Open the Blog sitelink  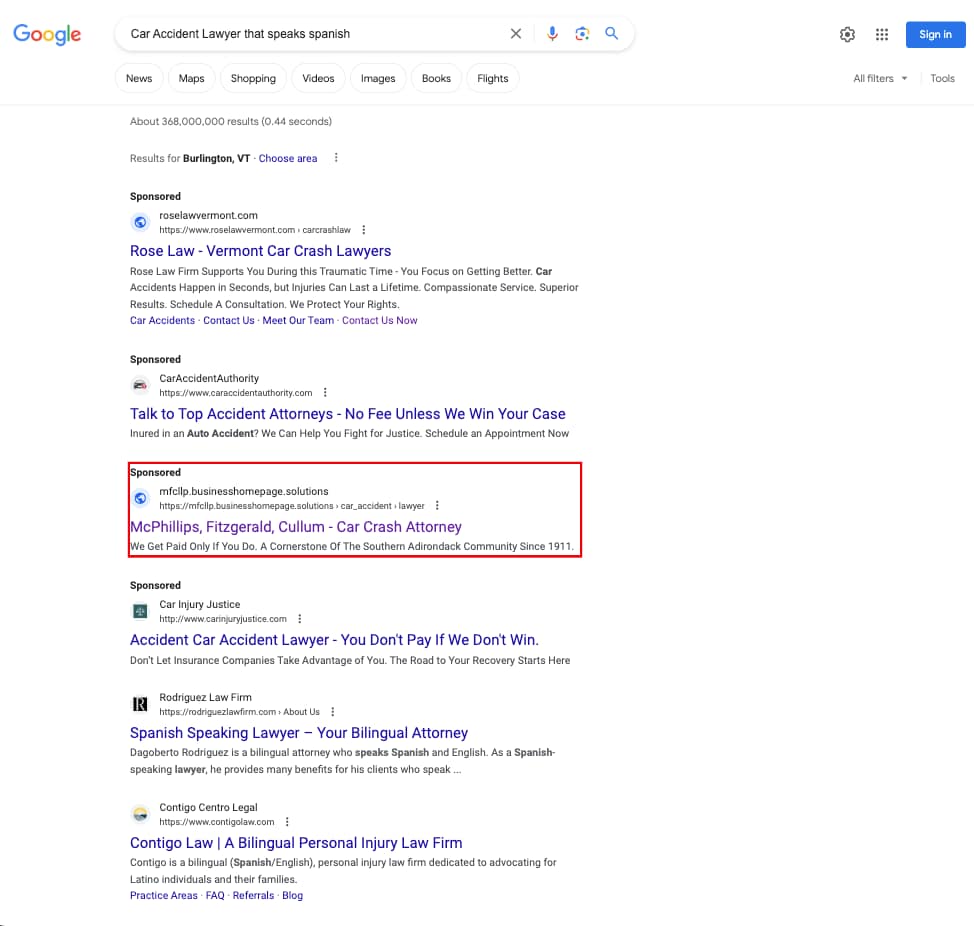pos(293,896)
